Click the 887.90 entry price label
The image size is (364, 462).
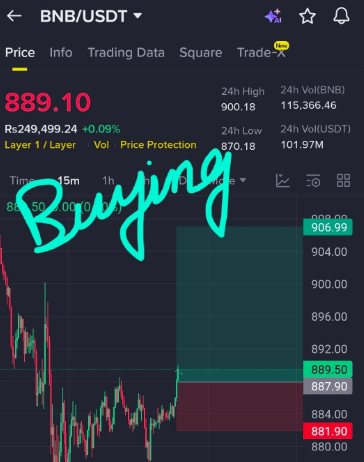pyautogui.click(x=328, y=386)
